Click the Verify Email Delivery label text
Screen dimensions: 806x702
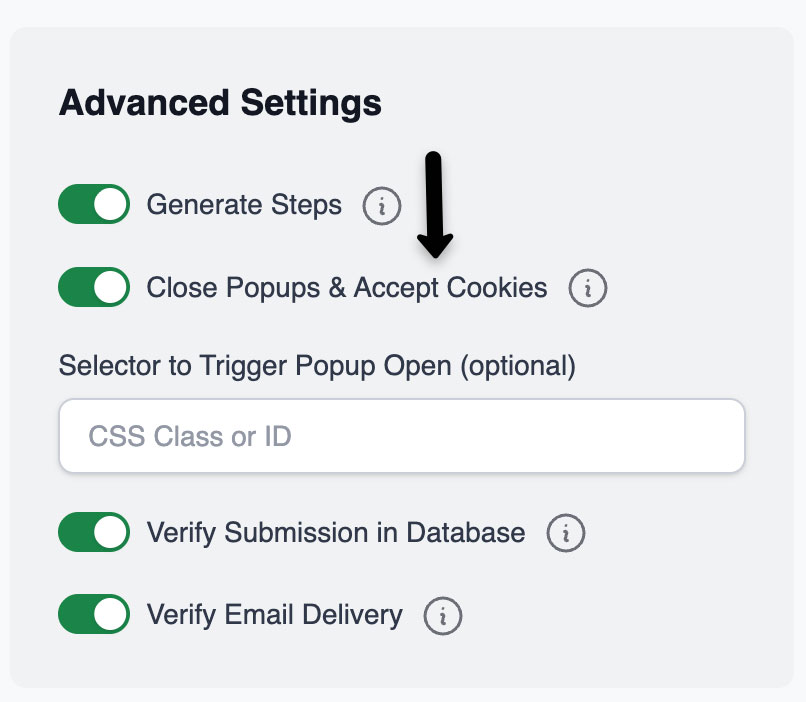(x=275, y=614)
